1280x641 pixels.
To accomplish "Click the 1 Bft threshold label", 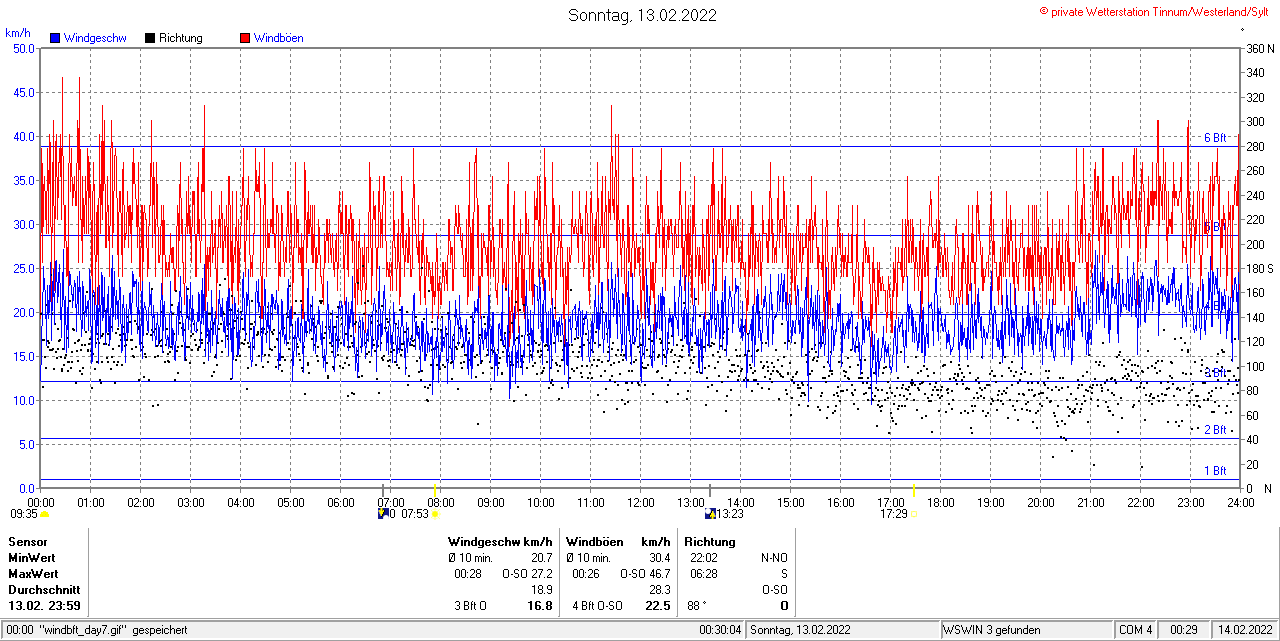I will coord(1215,471).
